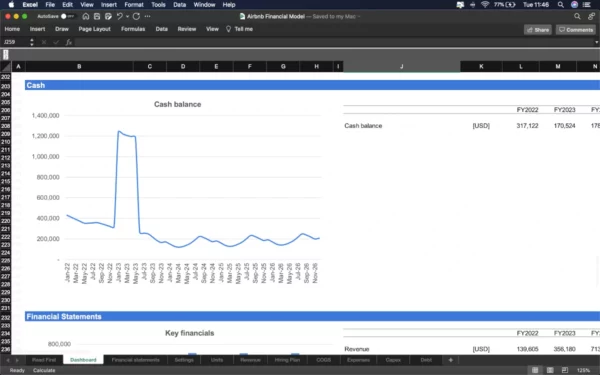Click the Cash balance row label
This screenshot has height=375, width=600.
363,126
